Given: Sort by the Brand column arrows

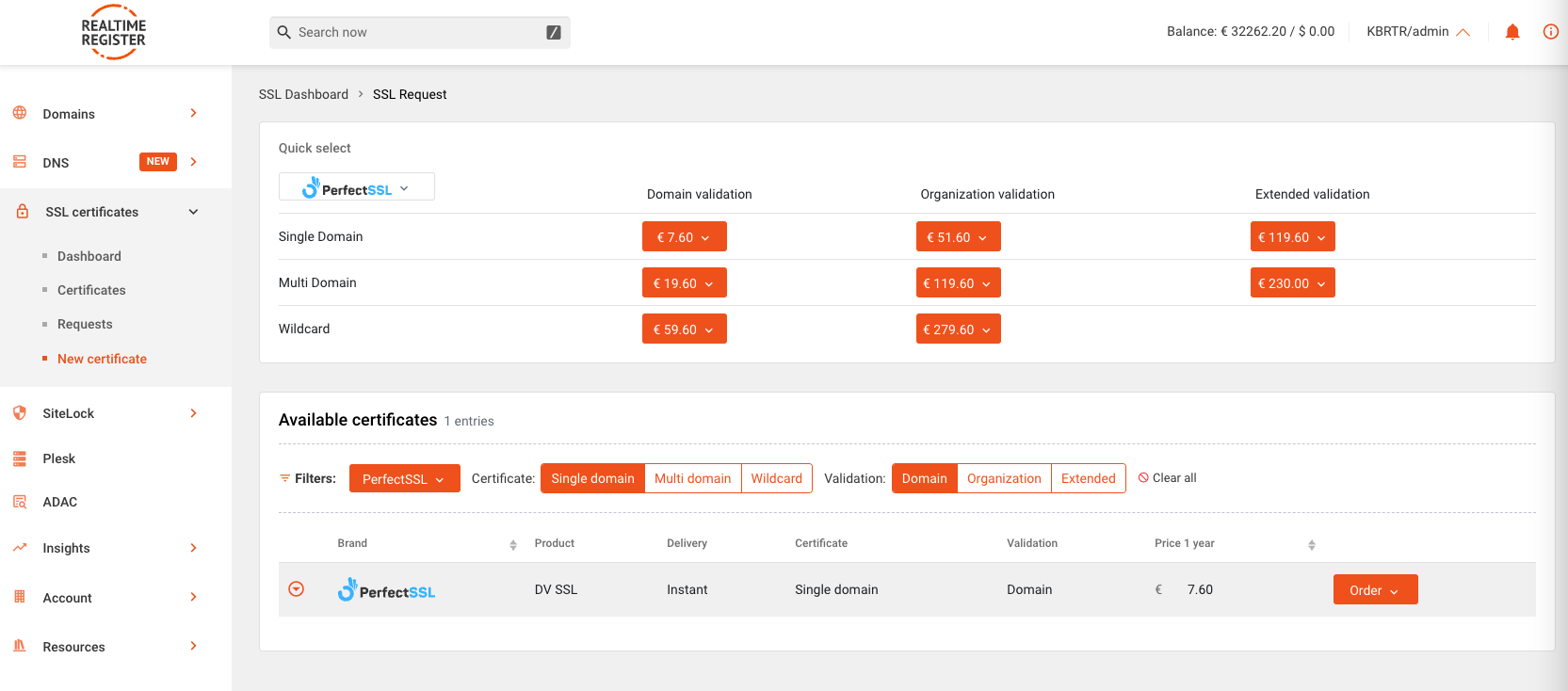Looking at the screenshot, I should (513, 544).
